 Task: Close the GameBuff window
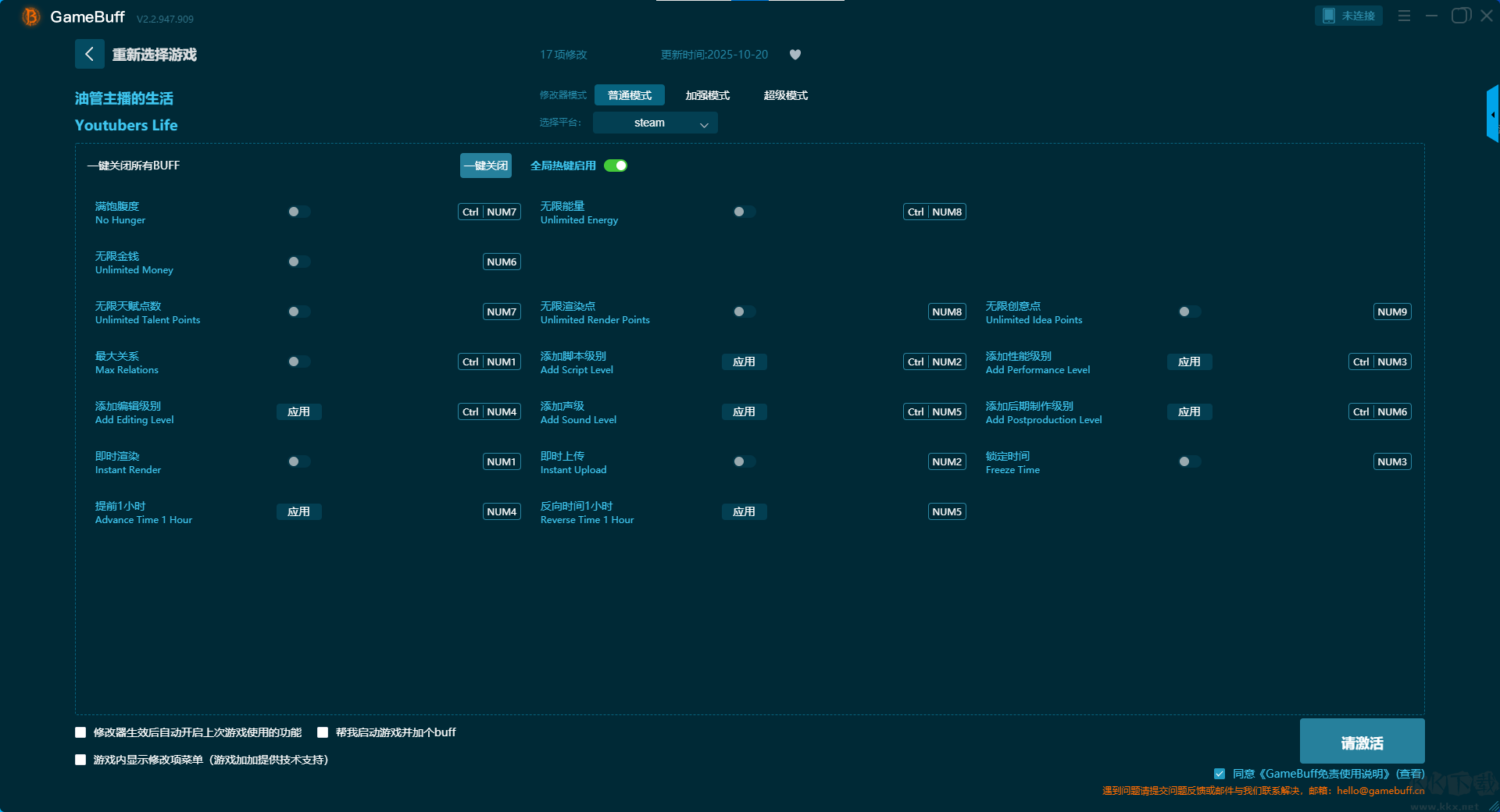coord(1487,16)
